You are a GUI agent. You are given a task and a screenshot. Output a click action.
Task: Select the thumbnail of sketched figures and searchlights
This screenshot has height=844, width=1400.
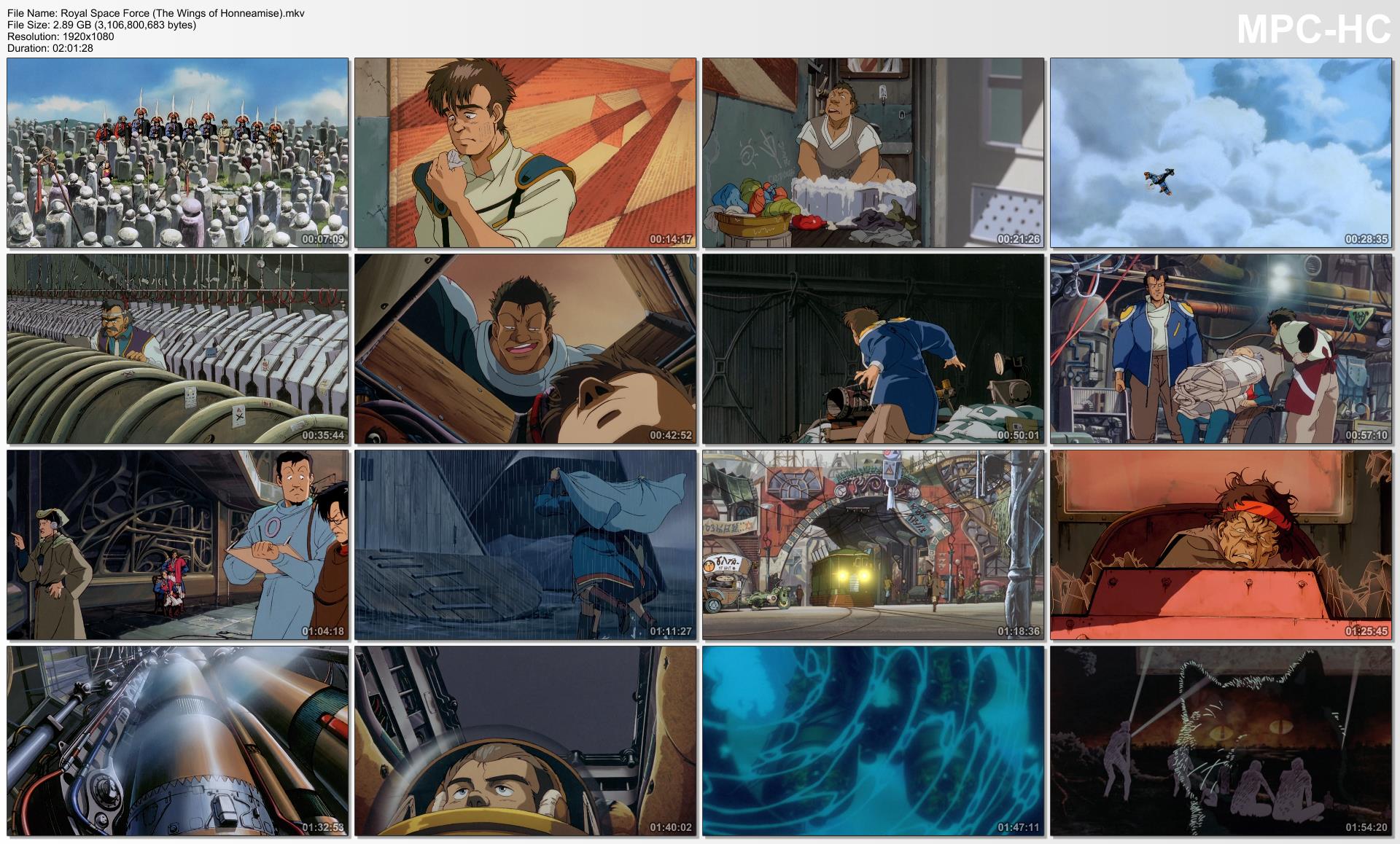[1221, 741]
